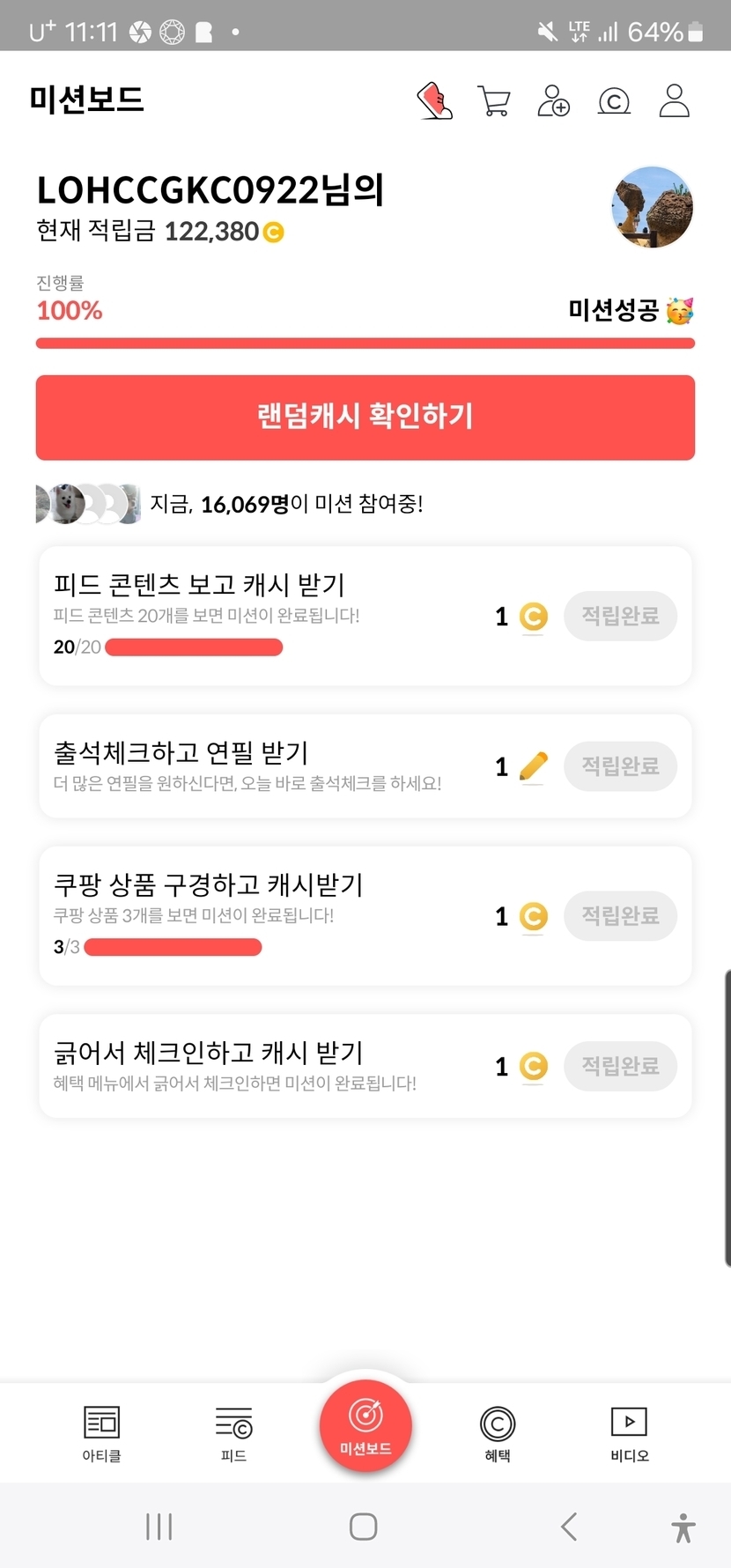Go to the 혜택 tab

pos(498,1433)
